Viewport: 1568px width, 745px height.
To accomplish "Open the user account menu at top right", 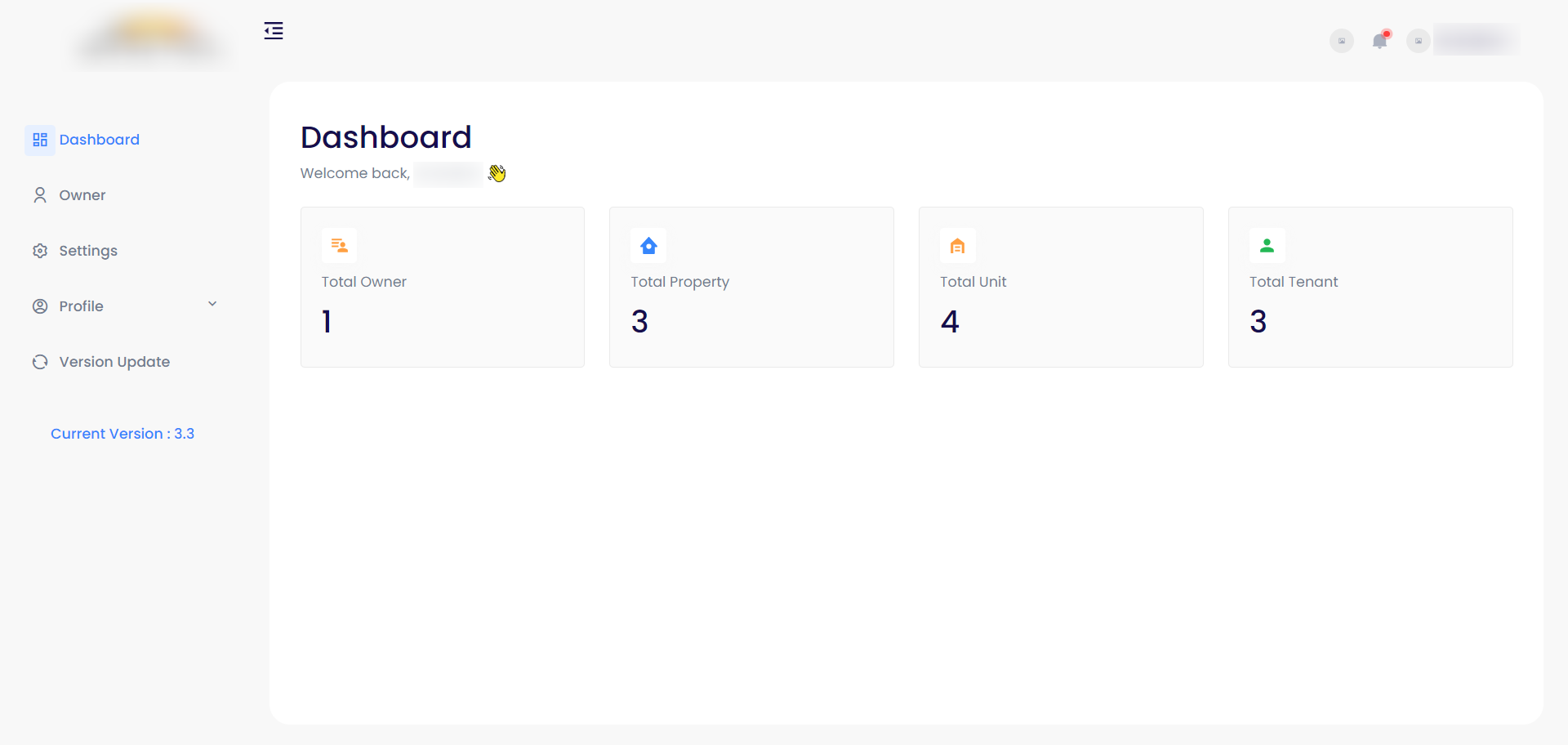I will [1475, 40].
